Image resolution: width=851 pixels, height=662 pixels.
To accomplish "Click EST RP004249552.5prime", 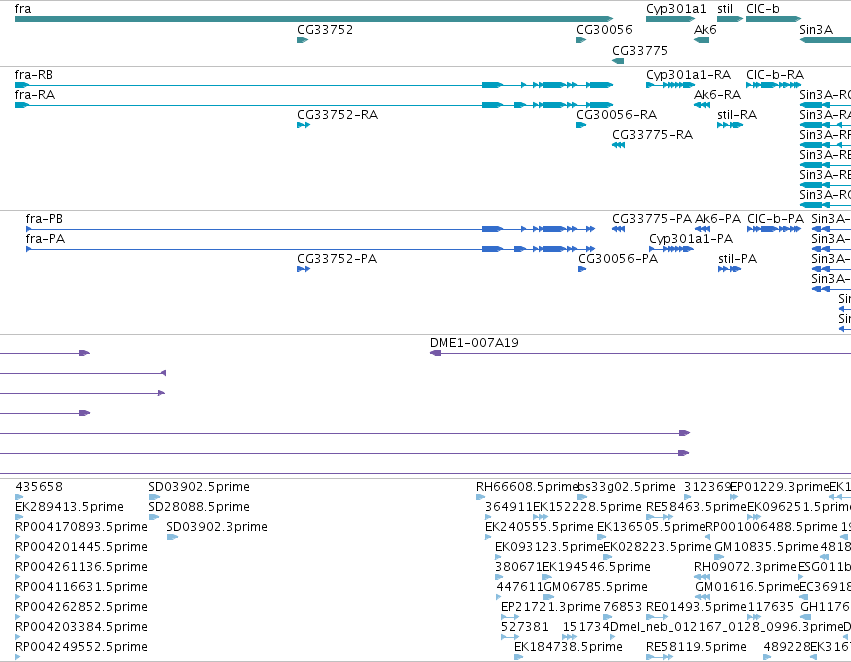I will tap(81, 647).
